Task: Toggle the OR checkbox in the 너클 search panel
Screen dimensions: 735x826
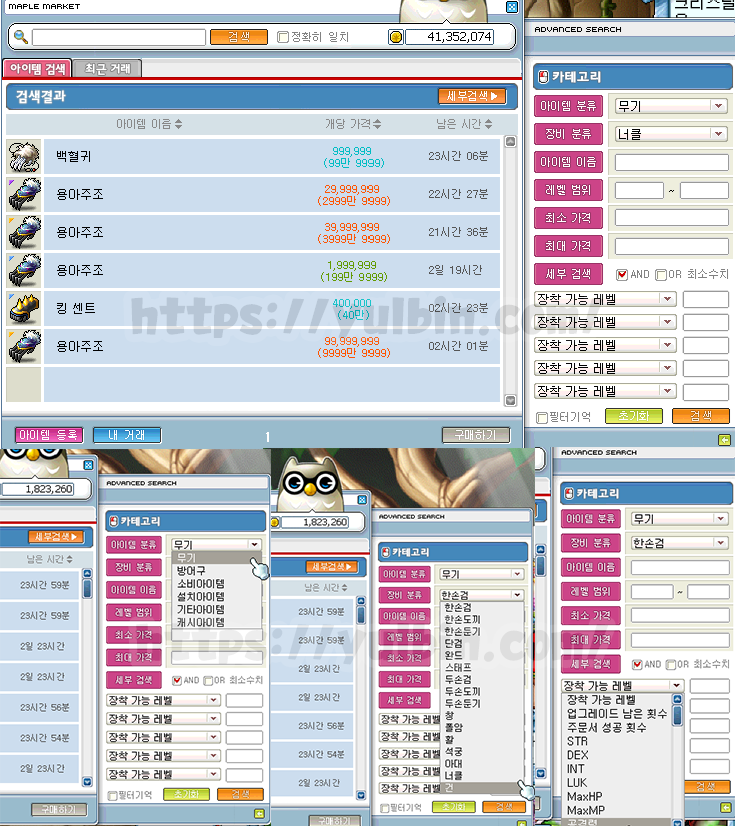Action: (x=661, y=274)
